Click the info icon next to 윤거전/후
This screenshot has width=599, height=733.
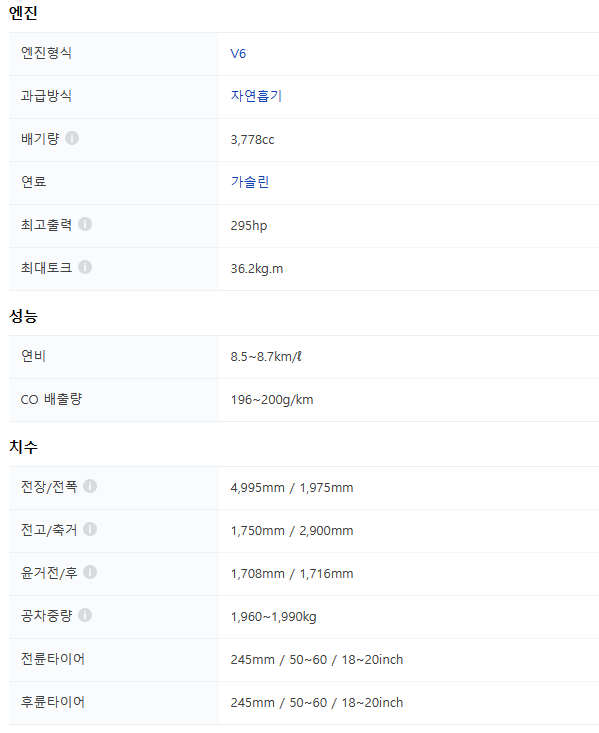(x=90, y=572)
